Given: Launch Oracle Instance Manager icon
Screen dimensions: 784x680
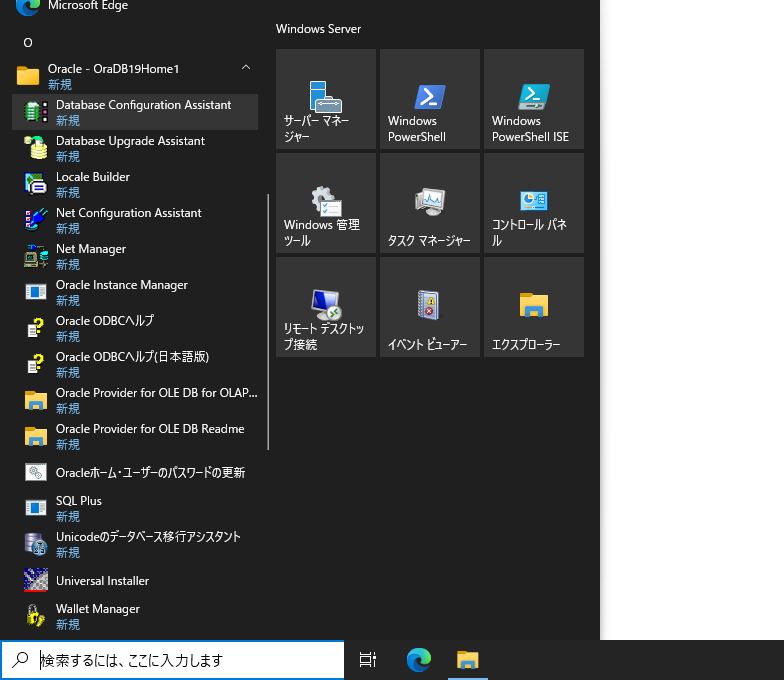Looking at the screenshot, I should (x=36, y=292).
